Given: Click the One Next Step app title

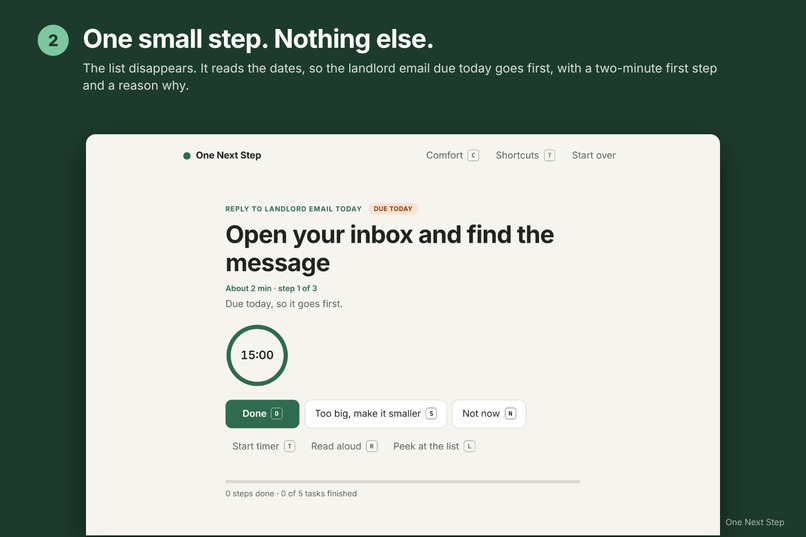Looking at the screenshot, I should (228, 155).
